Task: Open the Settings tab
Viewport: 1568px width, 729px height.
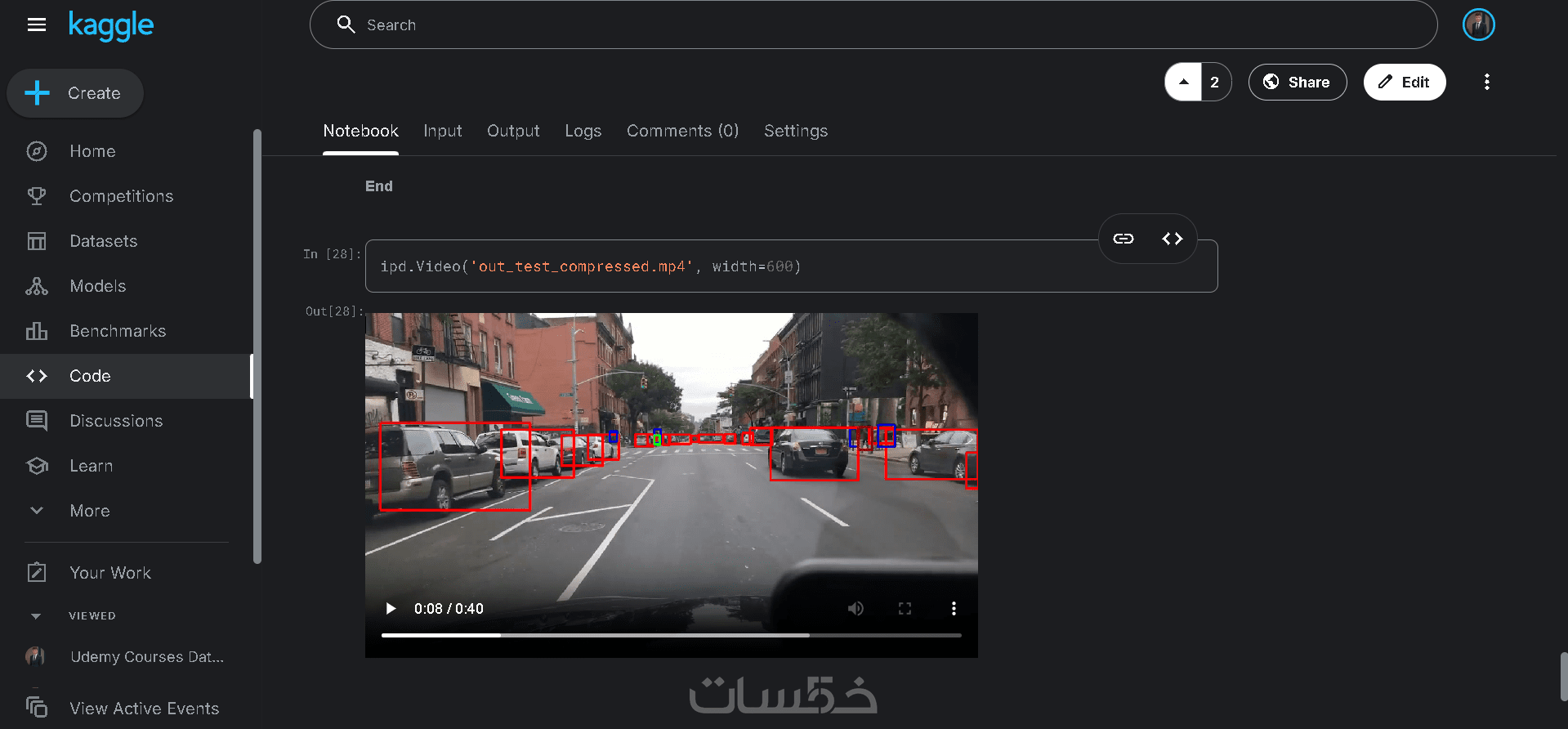Action: tap(796, 131)
